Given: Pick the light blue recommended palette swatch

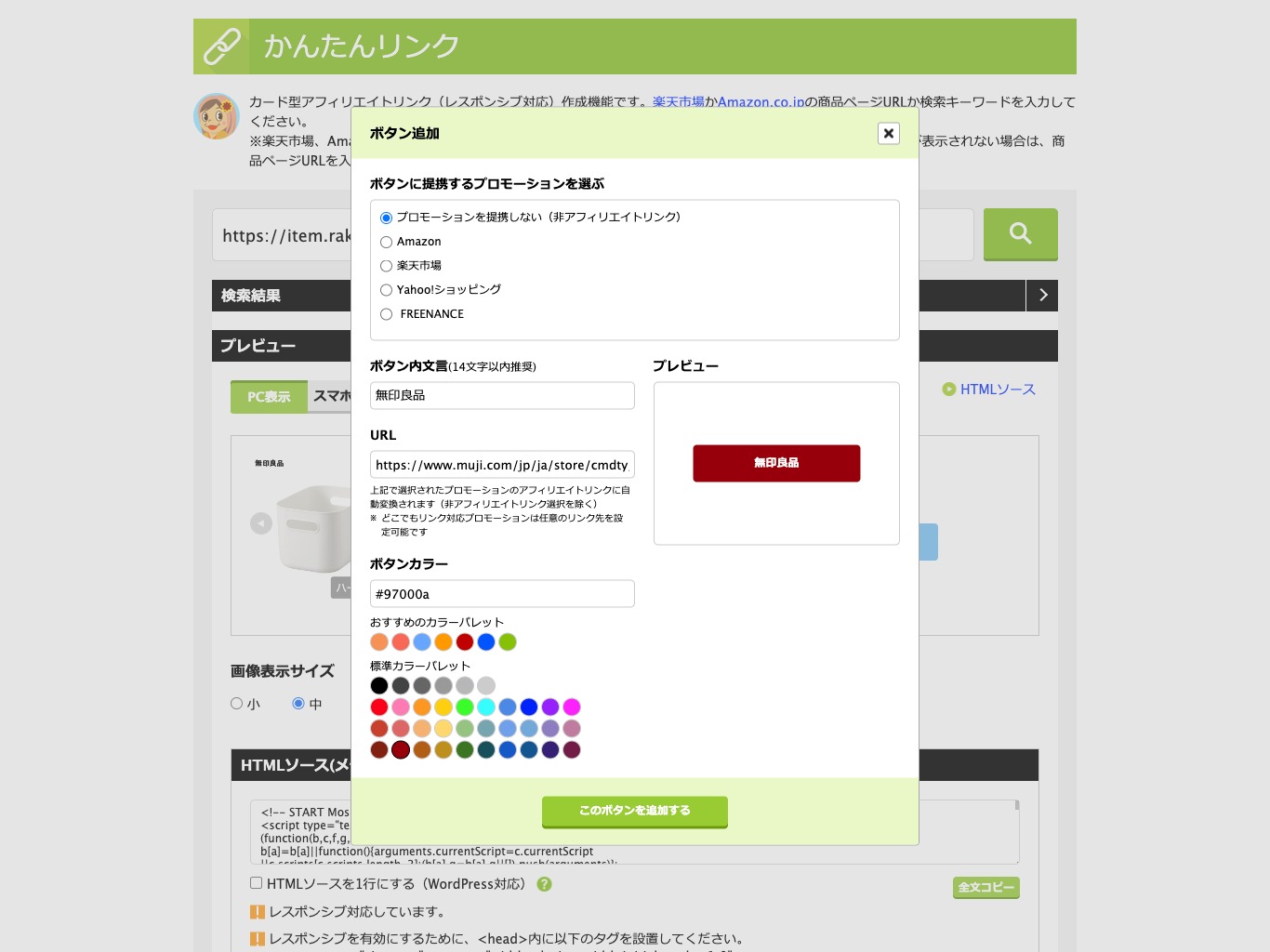Looking at the screenshot, I should pyautogui.click(x=422, y=642).
